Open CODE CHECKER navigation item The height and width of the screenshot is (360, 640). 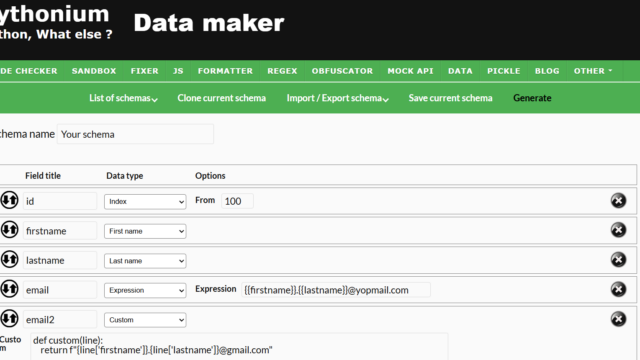[x=29, y=71]
